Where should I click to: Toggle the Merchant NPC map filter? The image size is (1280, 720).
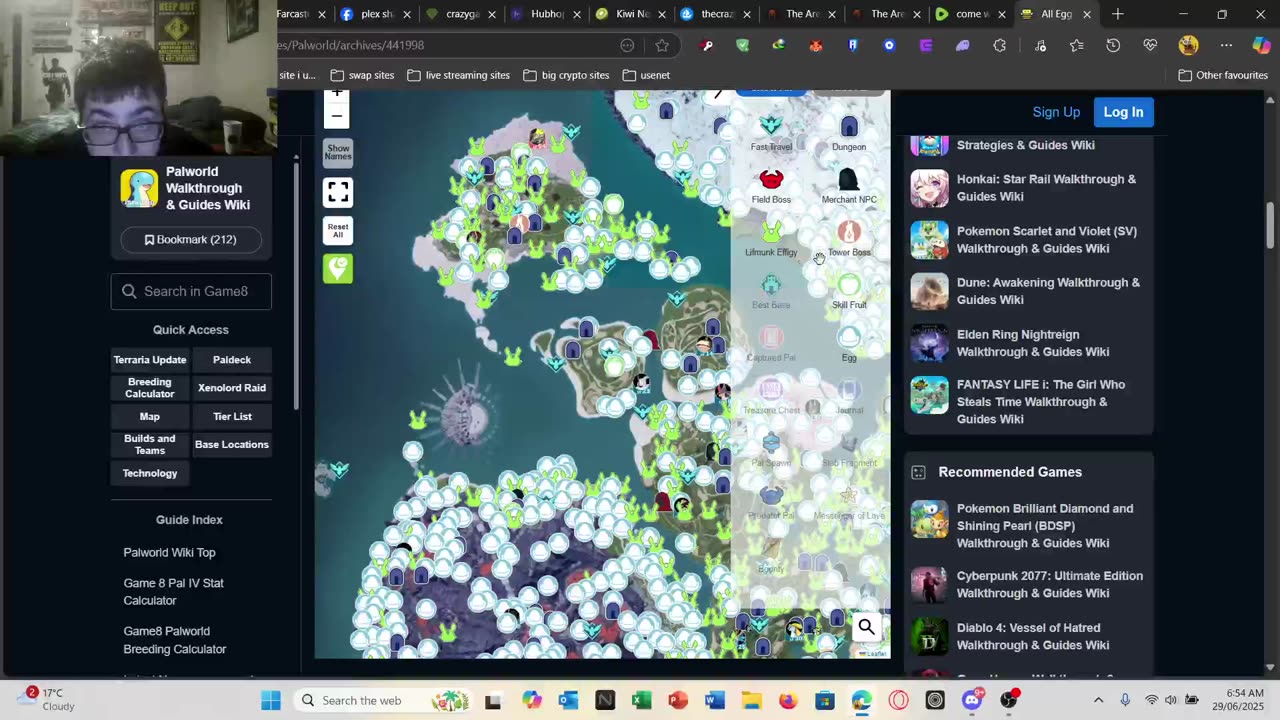(849, 187)
